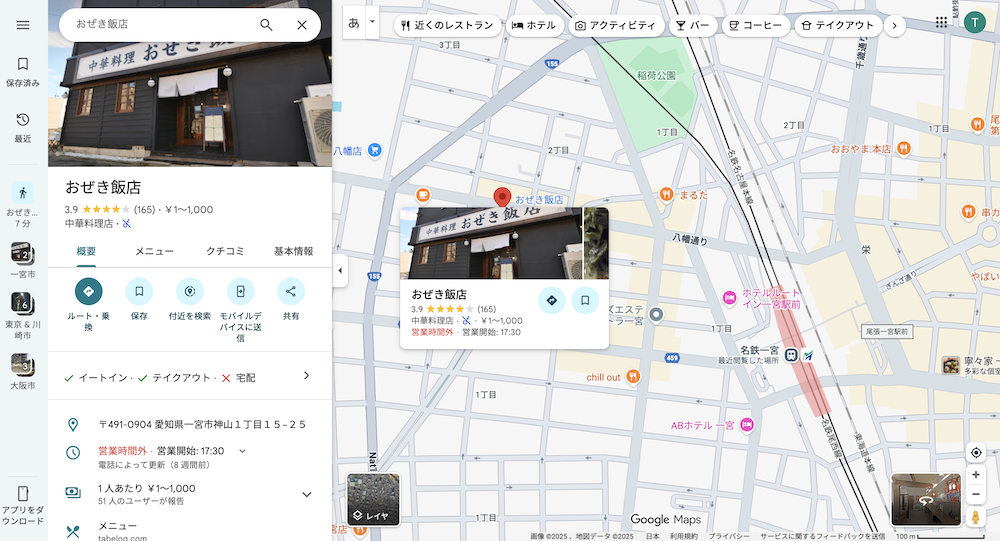Expand opening hours dropdown
Image resolution: width=1000 pixels, height=541 pixels.
coord(242,451)
